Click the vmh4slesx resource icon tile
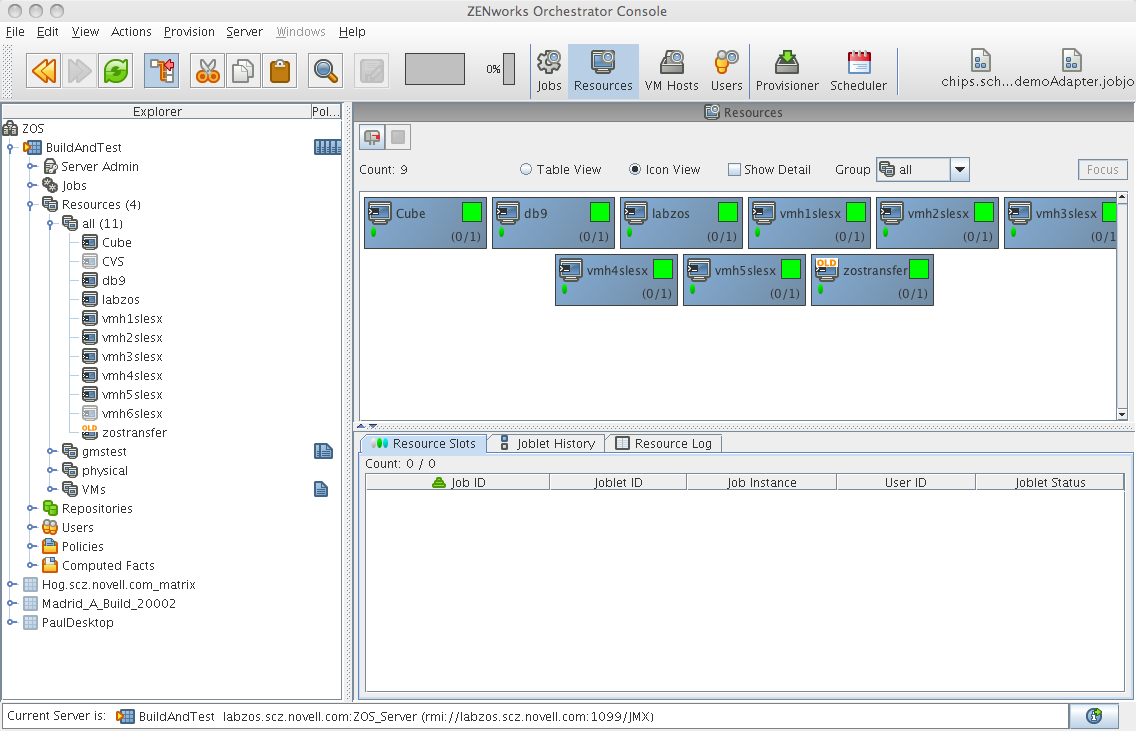The image size is (1136, 731). coord(617,280)
